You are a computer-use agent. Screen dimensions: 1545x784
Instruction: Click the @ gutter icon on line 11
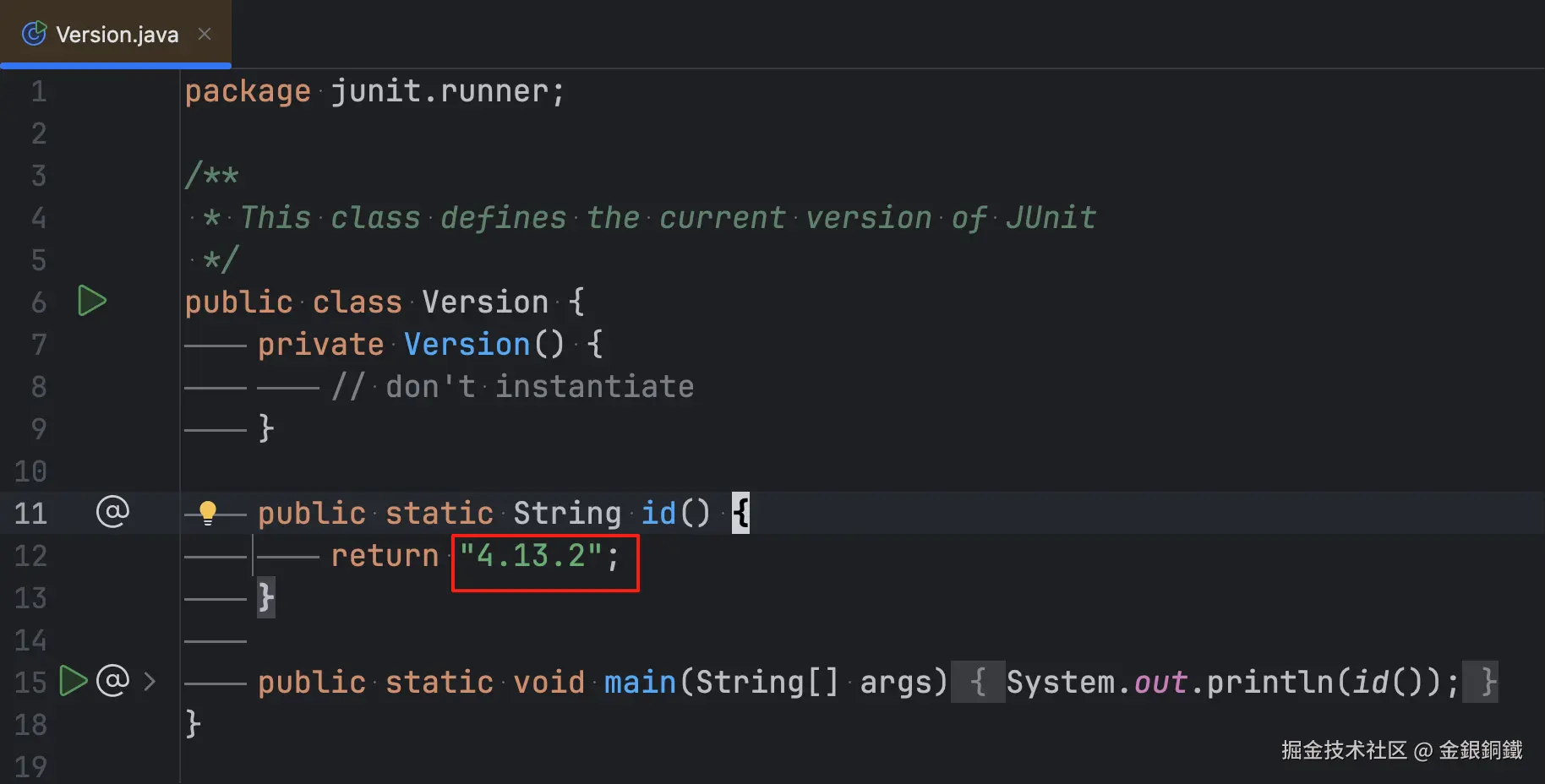[x=112, y=512]
